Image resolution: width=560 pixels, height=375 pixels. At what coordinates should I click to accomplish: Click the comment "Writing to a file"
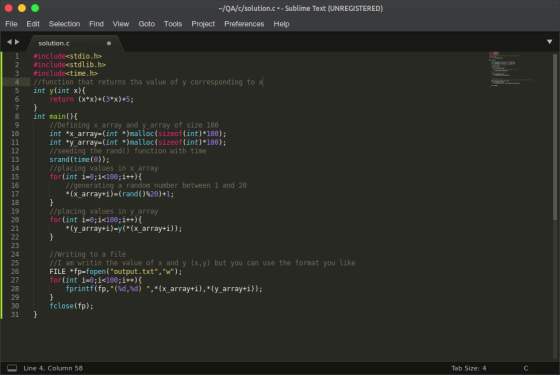[88, 254]
